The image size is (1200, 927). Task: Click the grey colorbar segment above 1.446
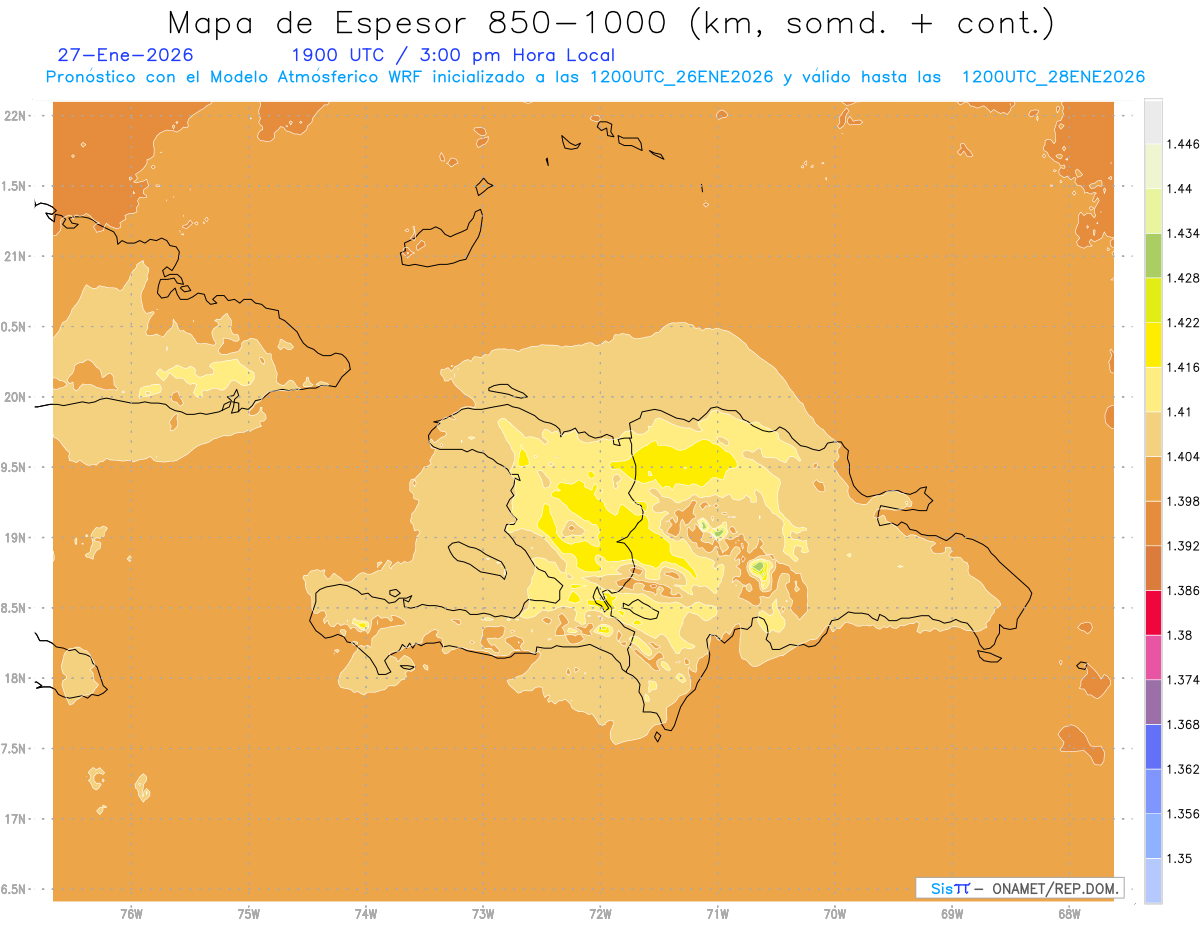pos(1153,121)
